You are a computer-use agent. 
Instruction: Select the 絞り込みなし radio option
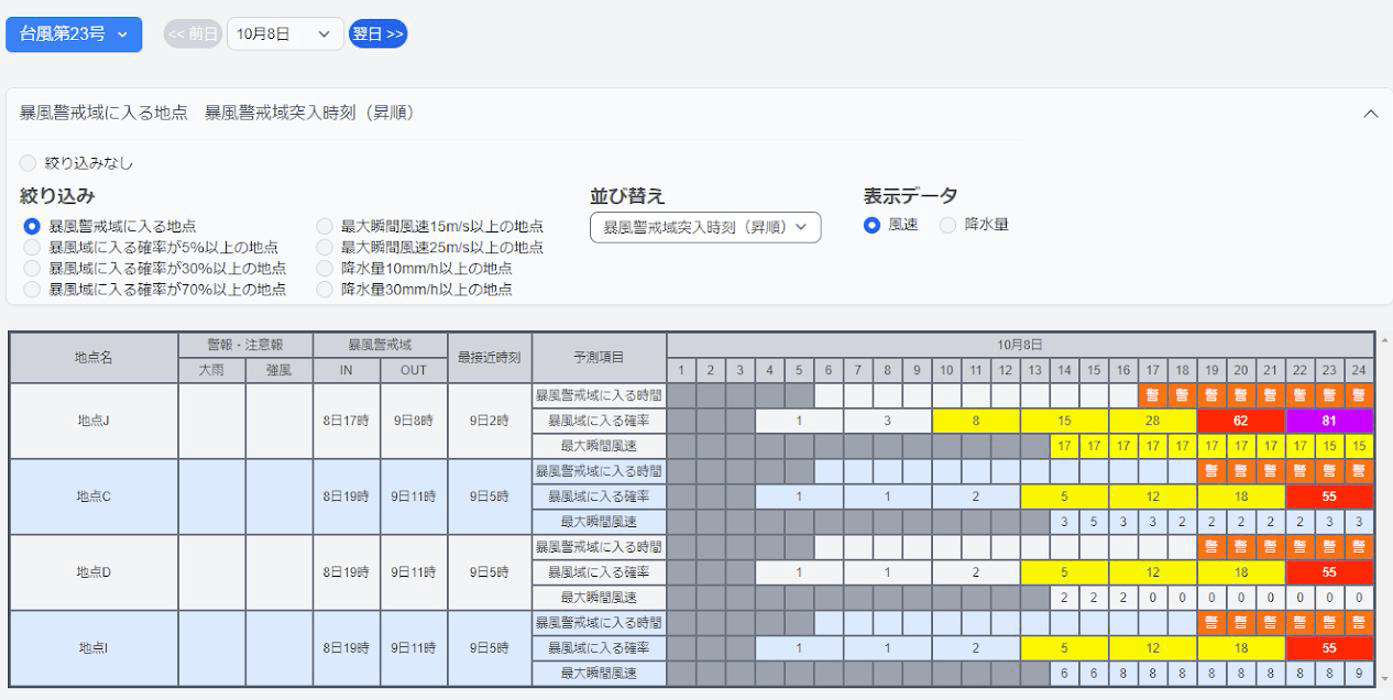tap(27, 163)
